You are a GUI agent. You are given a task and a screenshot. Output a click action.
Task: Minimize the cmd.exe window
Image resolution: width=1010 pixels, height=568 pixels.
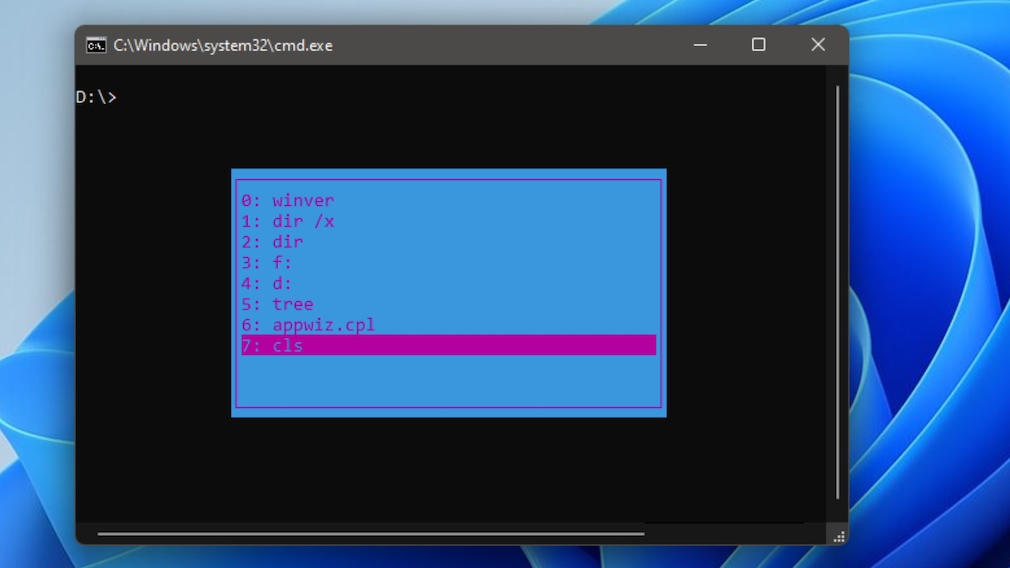click(x=700, y=45)
